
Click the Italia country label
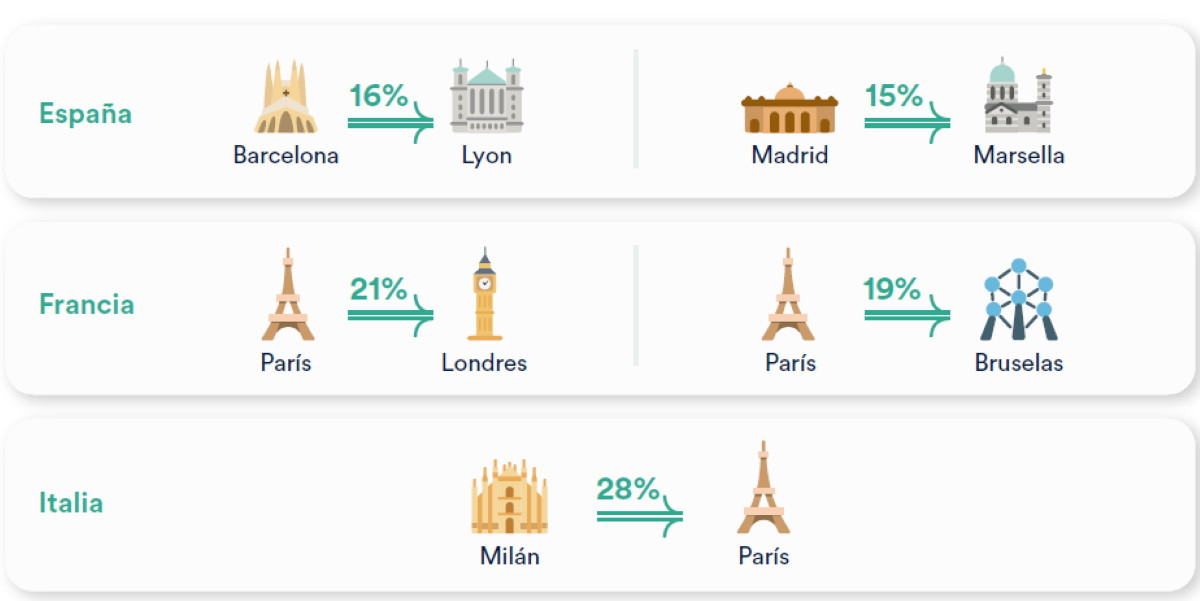(x=71, y=502)
